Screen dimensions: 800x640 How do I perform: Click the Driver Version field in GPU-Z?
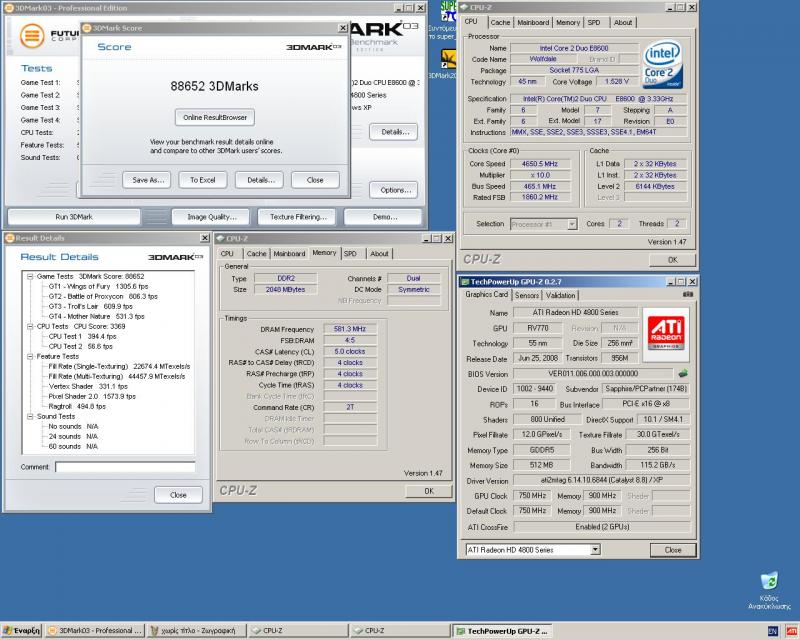tap(602, 480)
